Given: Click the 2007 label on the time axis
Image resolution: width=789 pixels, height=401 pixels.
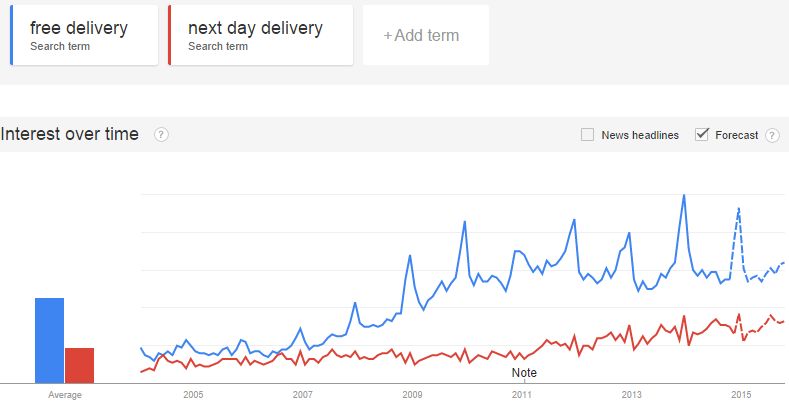Looking at the screenshot, I should pos(302,394).
